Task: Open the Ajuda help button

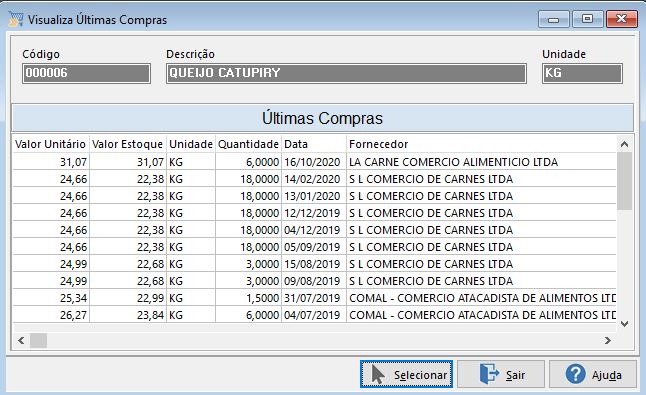Action: point(593,374)
